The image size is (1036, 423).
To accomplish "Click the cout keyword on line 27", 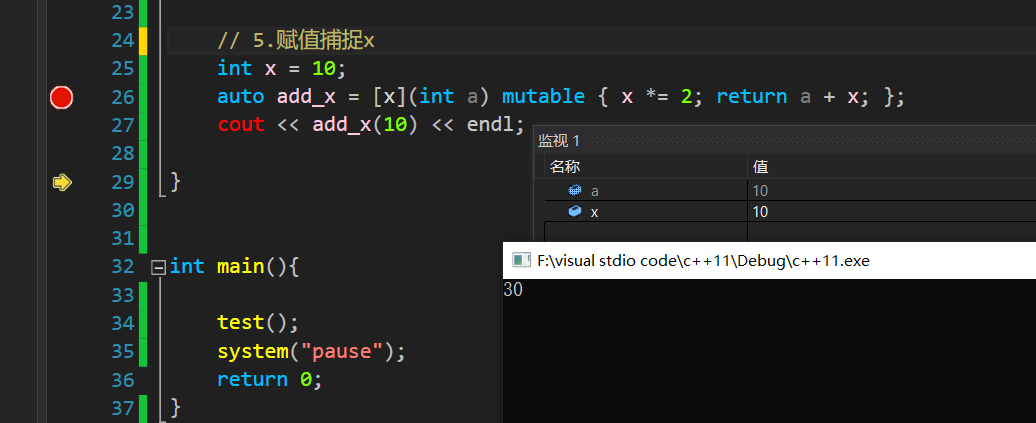I will click(241, 124).
